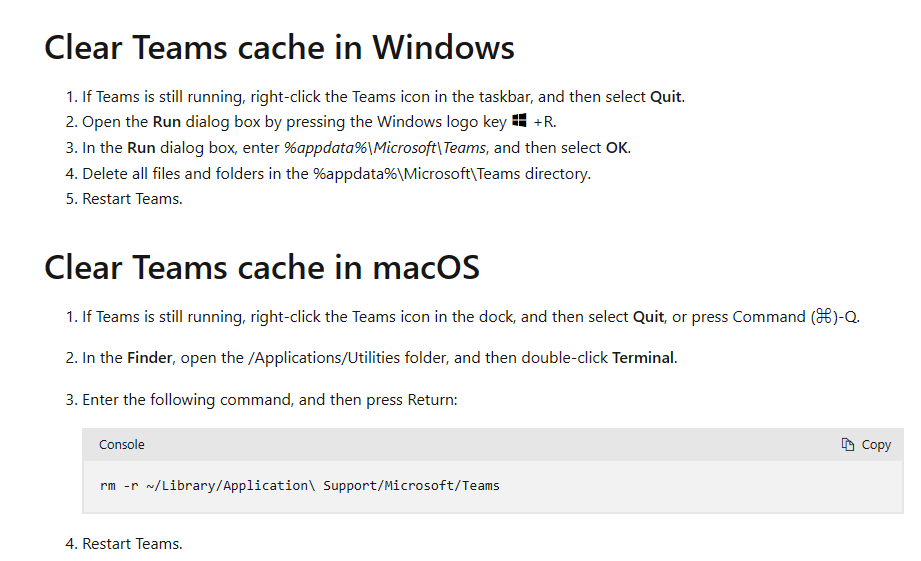Click the rm -r command text

point(300,486)
